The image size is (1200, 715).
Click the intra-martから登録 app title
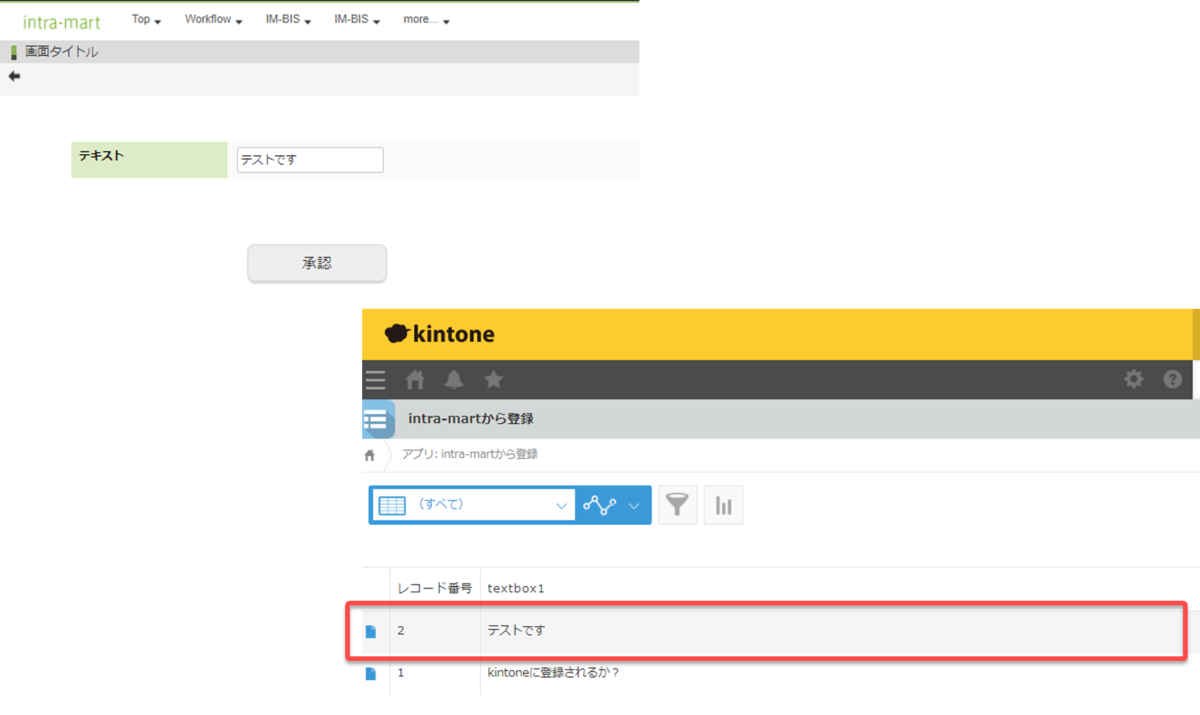[470, 419]
